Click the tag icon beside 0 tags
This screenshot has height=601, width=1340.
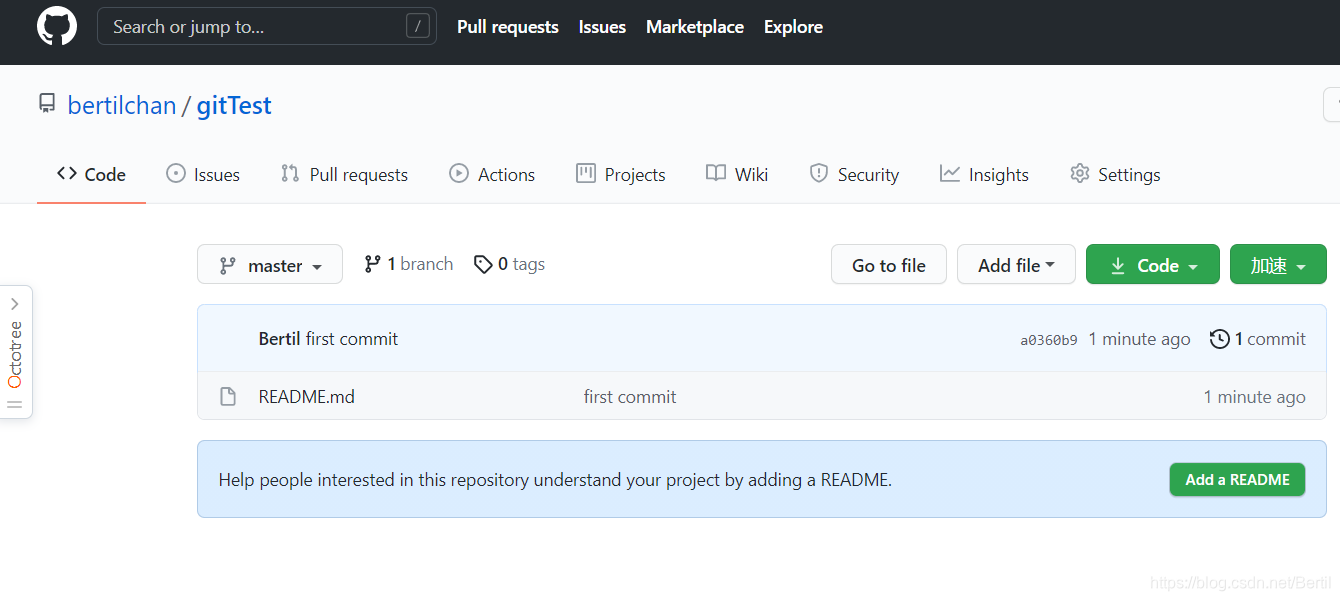pyautogui.click(x=483, y=264)
